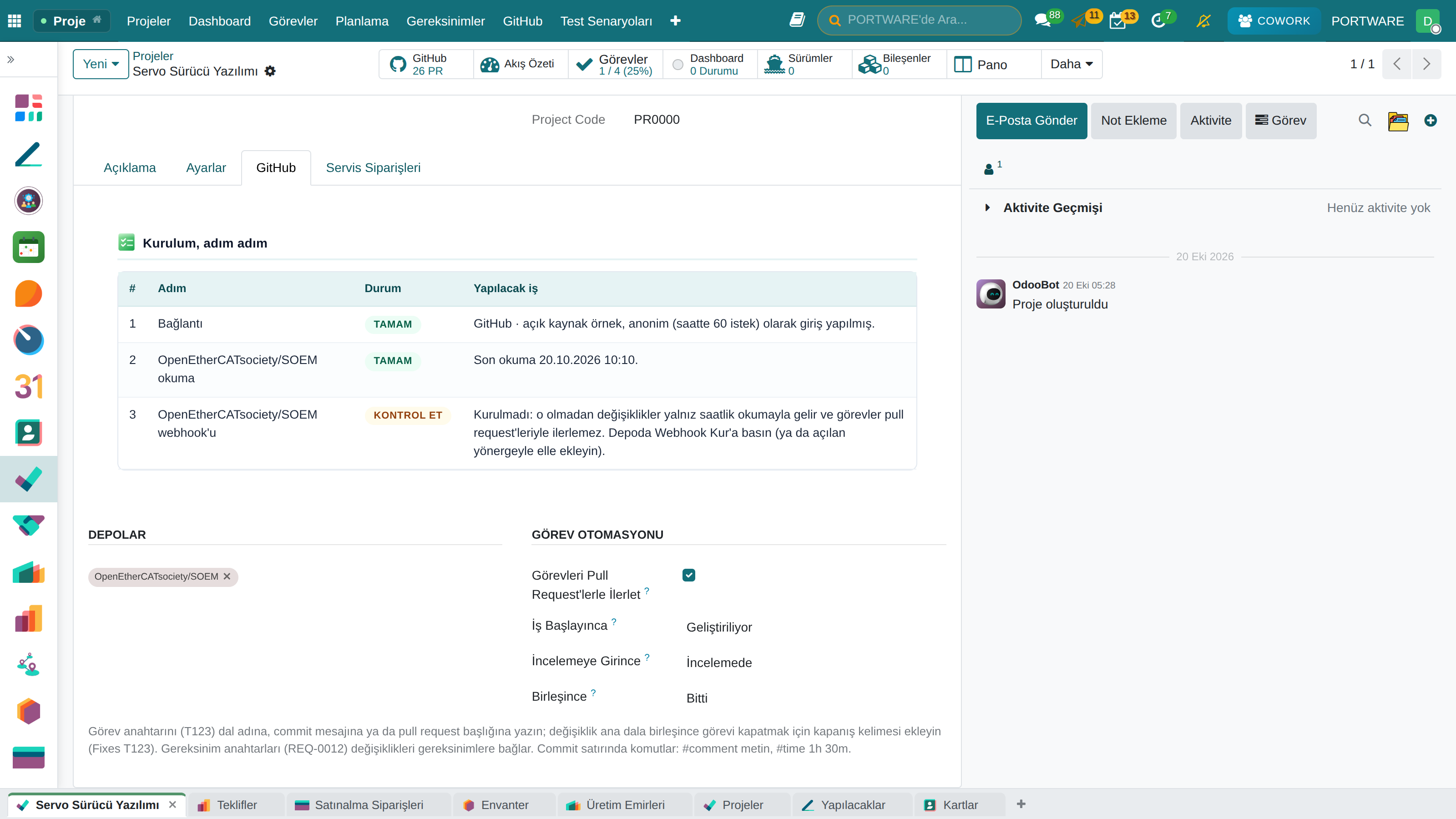Click the Projeler breadcrumb link
Viewport: 1456px width, 819px height.
(152, 56)
